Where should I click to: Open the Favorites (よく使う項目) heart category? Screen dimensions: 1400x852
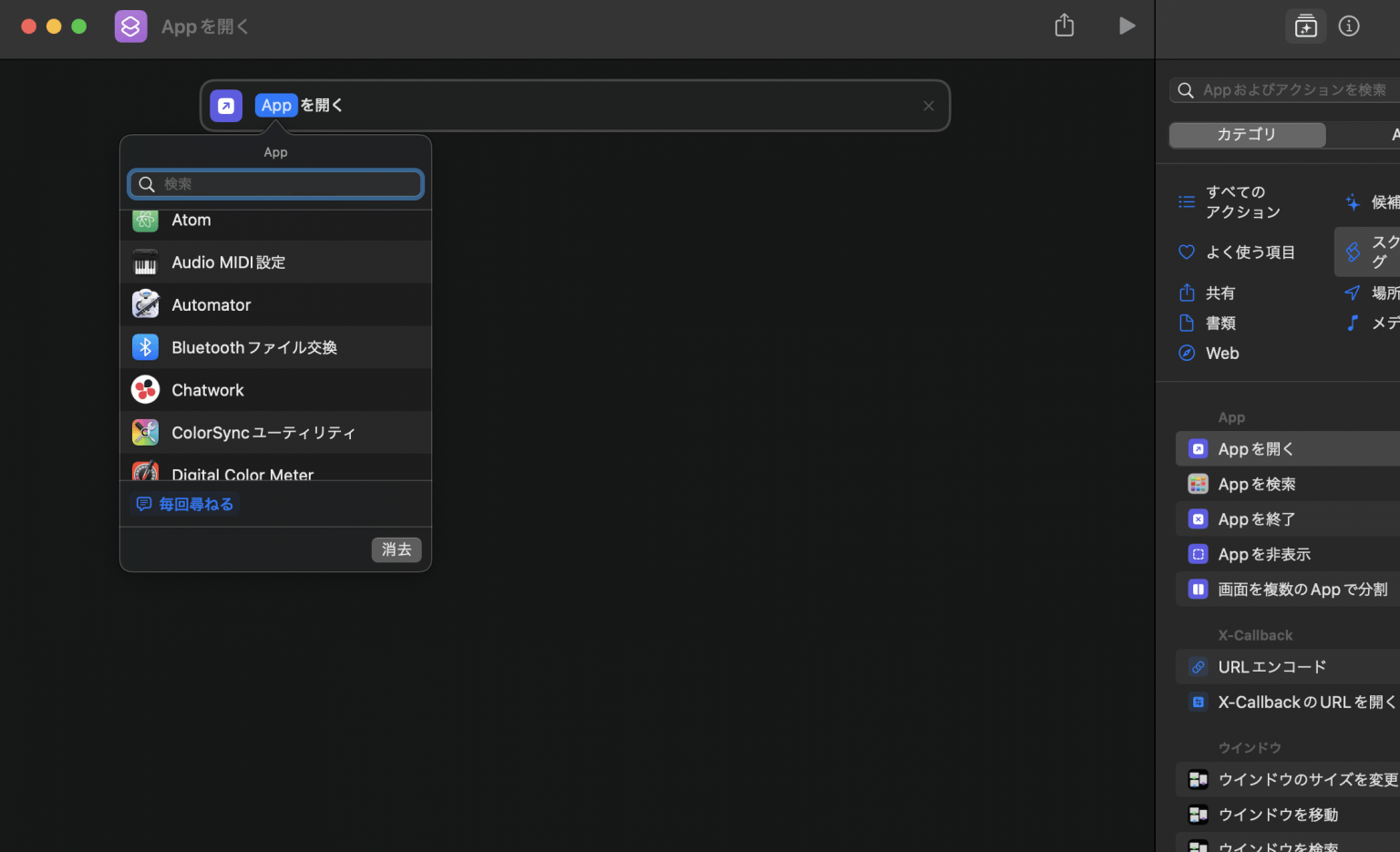click(1186, 251)
